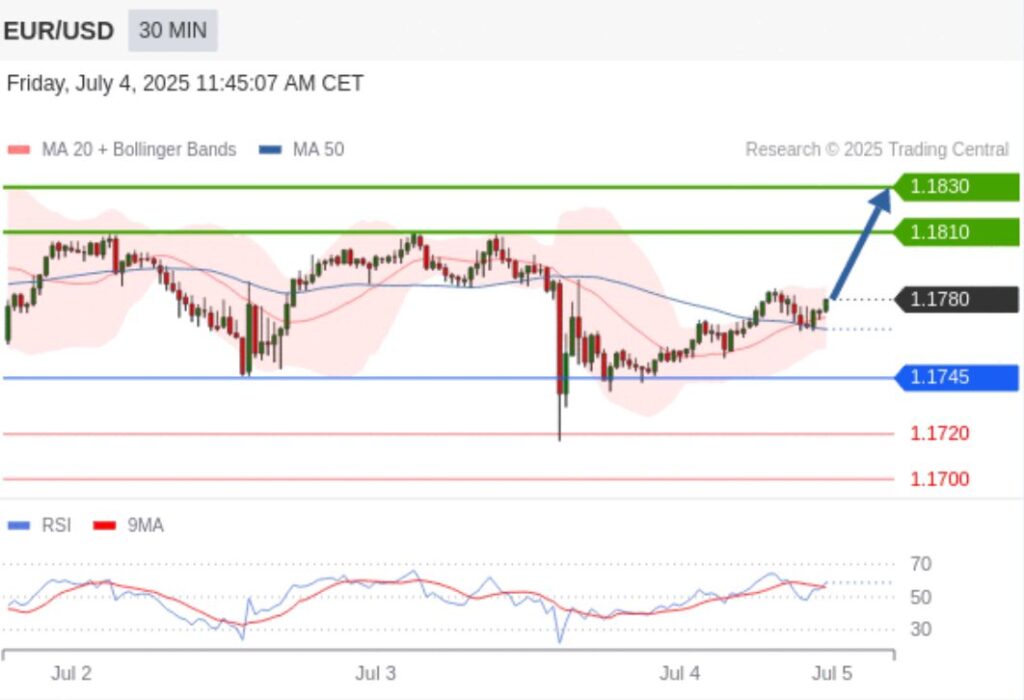The height and width of the screenshot is (700, 1024).
Task: Click the blue RSI legend swatch
Action: tap(19, 525)
